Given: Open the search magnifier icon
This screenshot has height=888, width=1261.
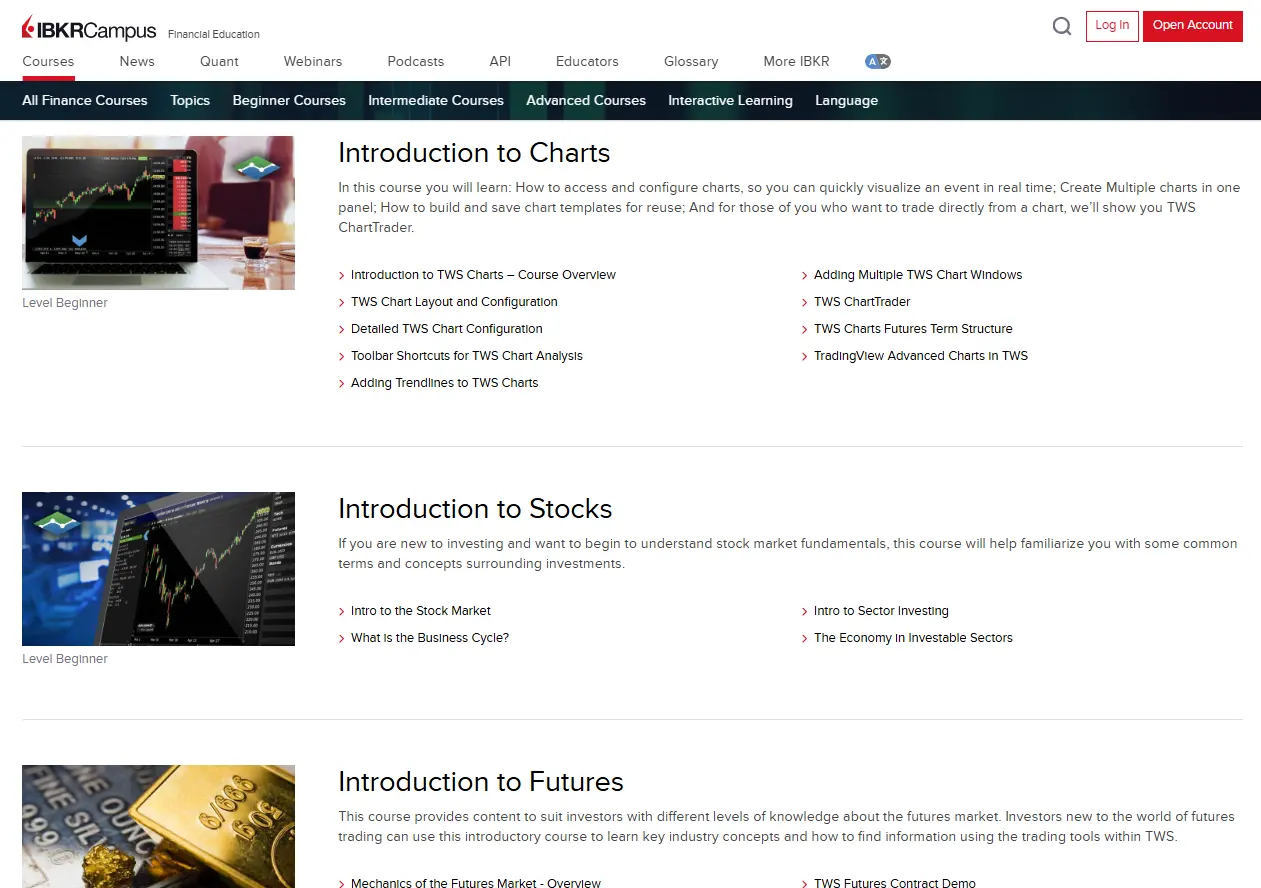Looking at the screenshot, I should (1062, 26).
